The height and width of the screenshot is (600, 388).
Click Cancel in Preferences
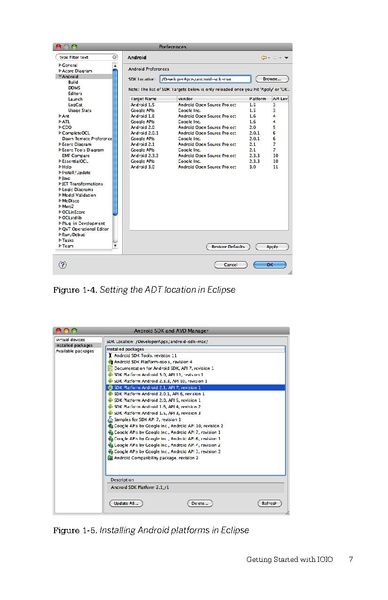(230, 265)
